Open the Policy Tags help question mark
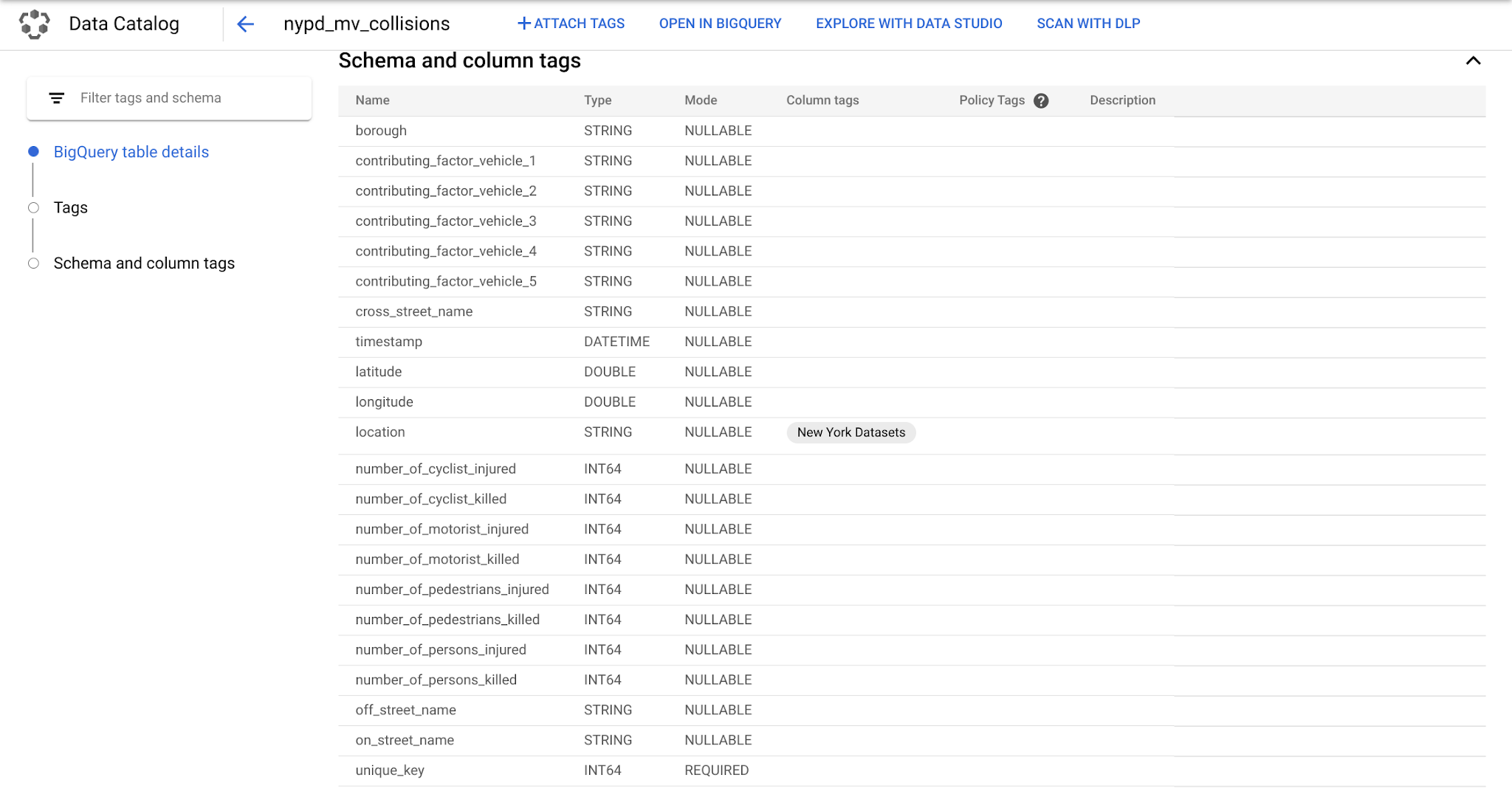The image size is (1512, 791). tap(1041, 101)
